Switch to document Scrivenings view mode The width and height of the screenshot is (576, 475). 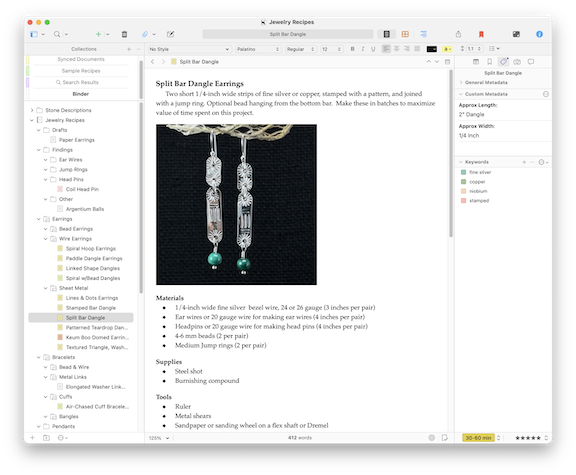click(x=386, y=34)
